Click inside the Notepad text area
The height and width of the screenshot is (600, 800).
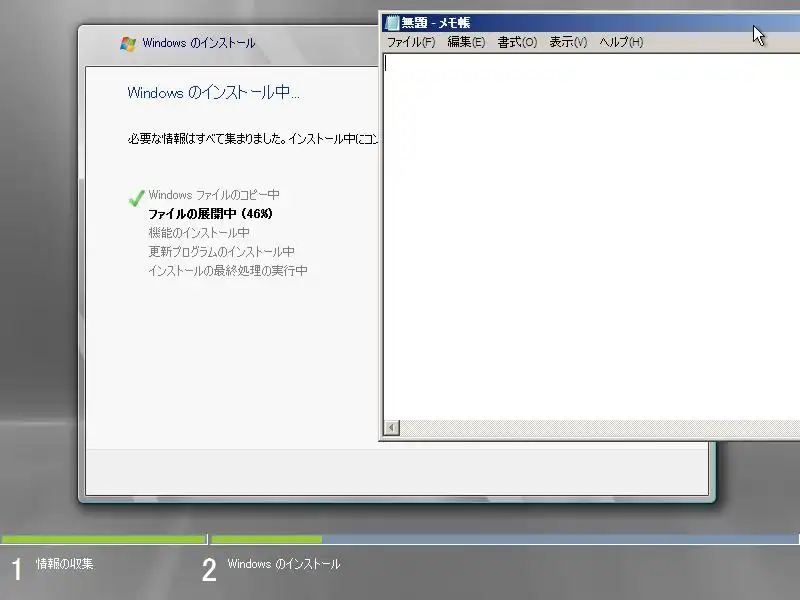tap(591, 236)
